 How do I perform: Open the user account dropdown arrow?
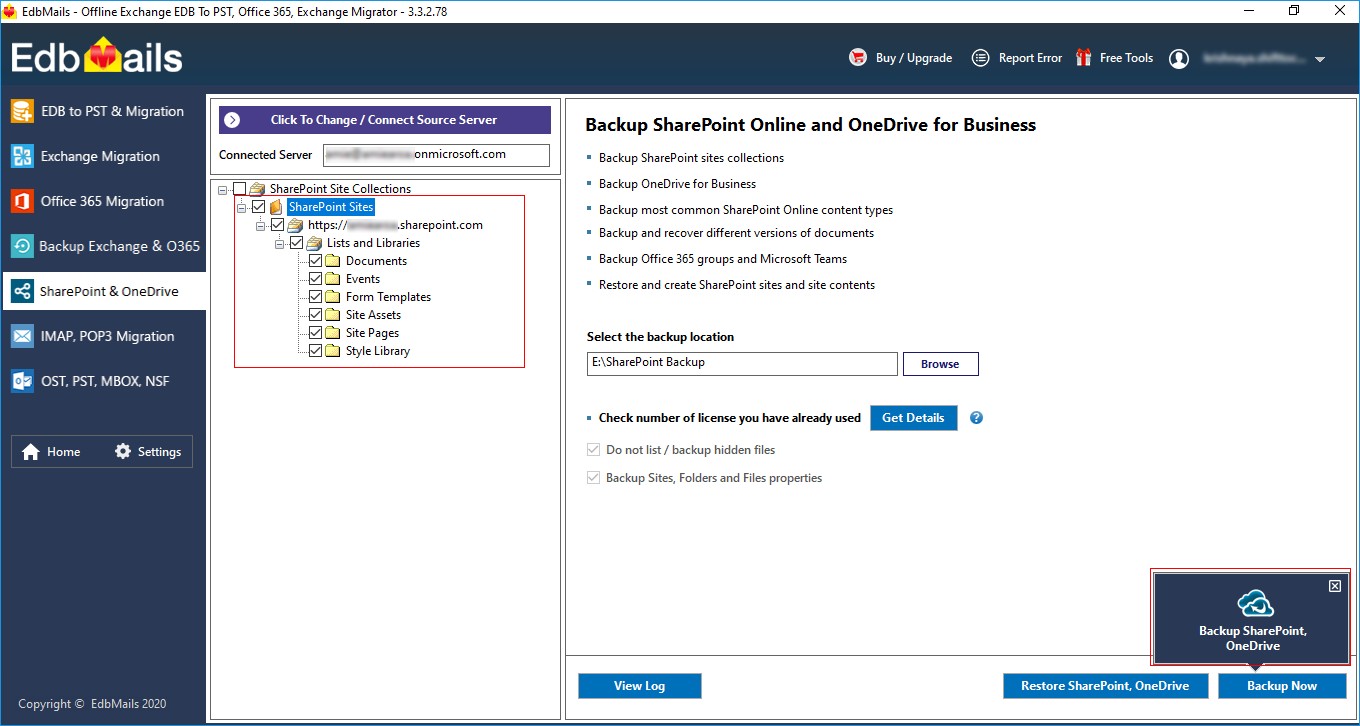1320,60
